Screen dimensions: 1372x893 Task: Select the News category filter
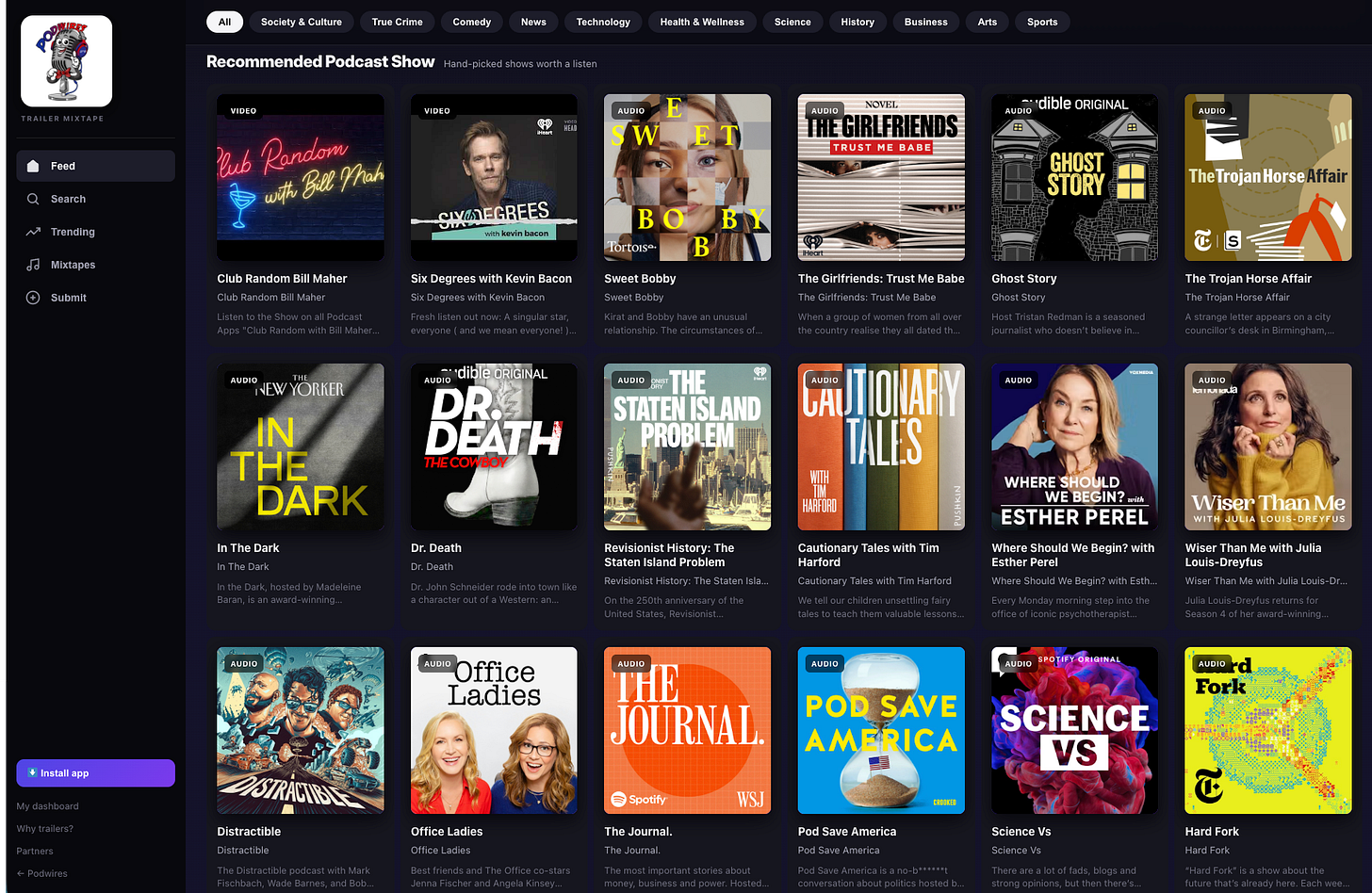coord(533,22)
